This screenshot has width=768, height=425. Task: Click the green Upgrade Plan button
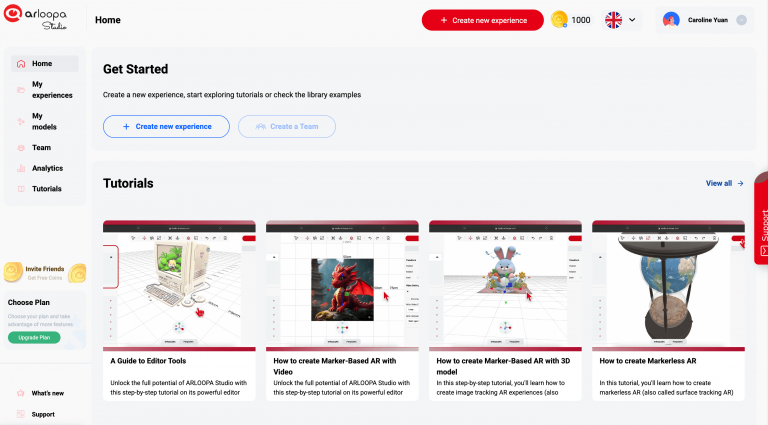pos(34,337)
